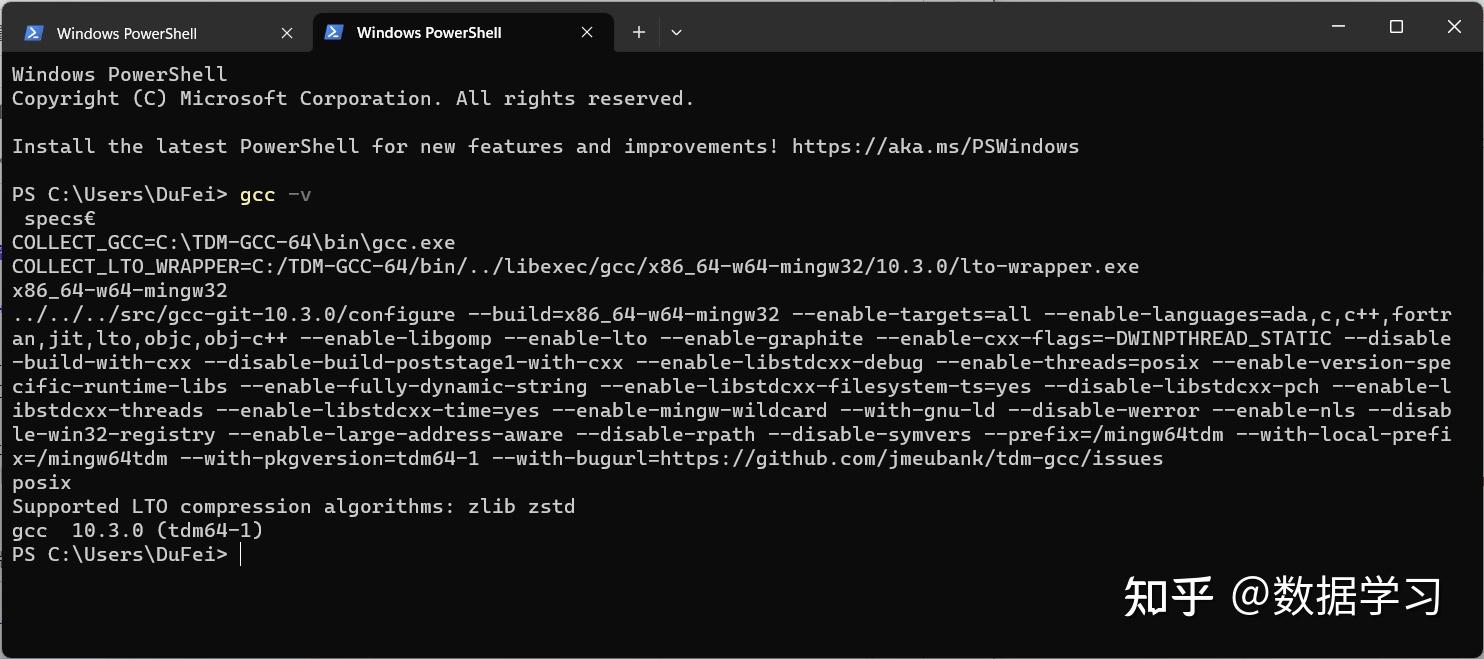Close the inactive first Windows PowerShell tab
1484x659 pixels.
pos(287,33)
